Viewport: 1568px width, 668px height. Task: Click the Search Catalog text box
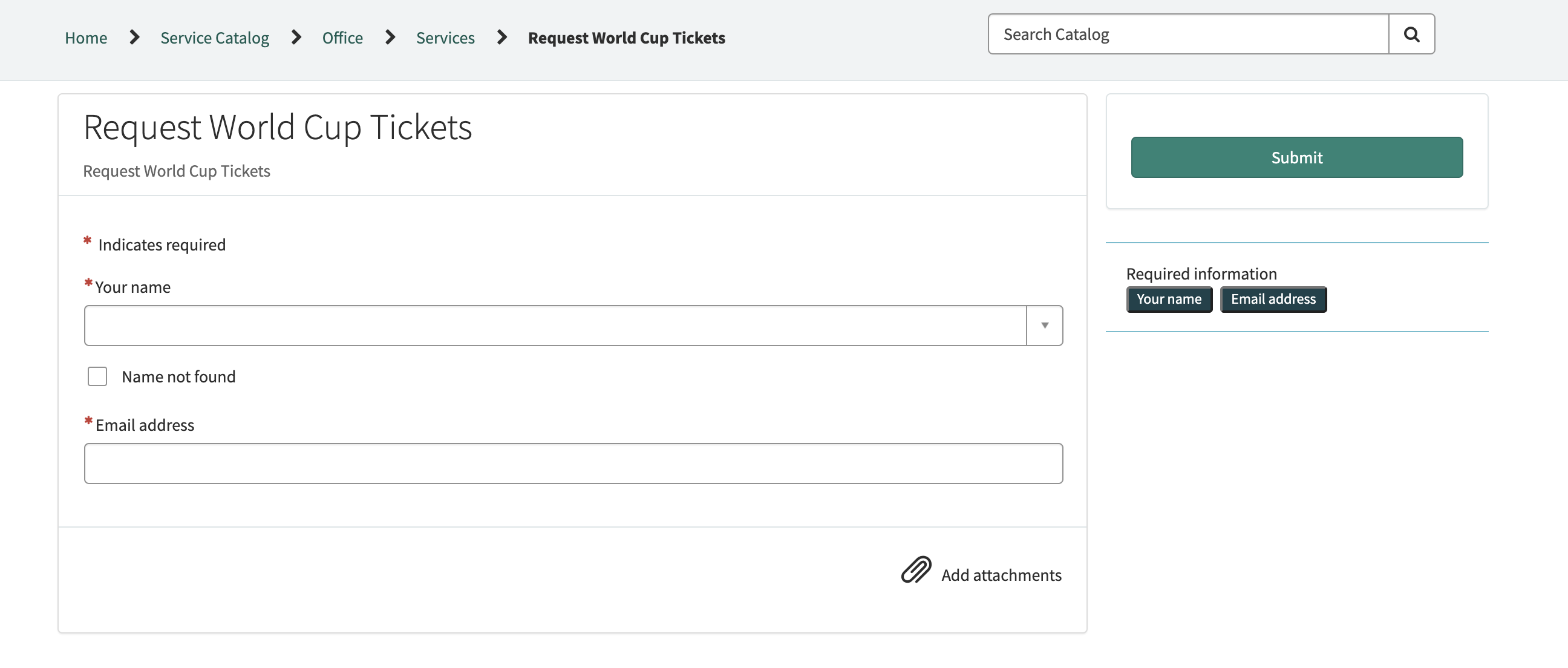(1187, 34)
